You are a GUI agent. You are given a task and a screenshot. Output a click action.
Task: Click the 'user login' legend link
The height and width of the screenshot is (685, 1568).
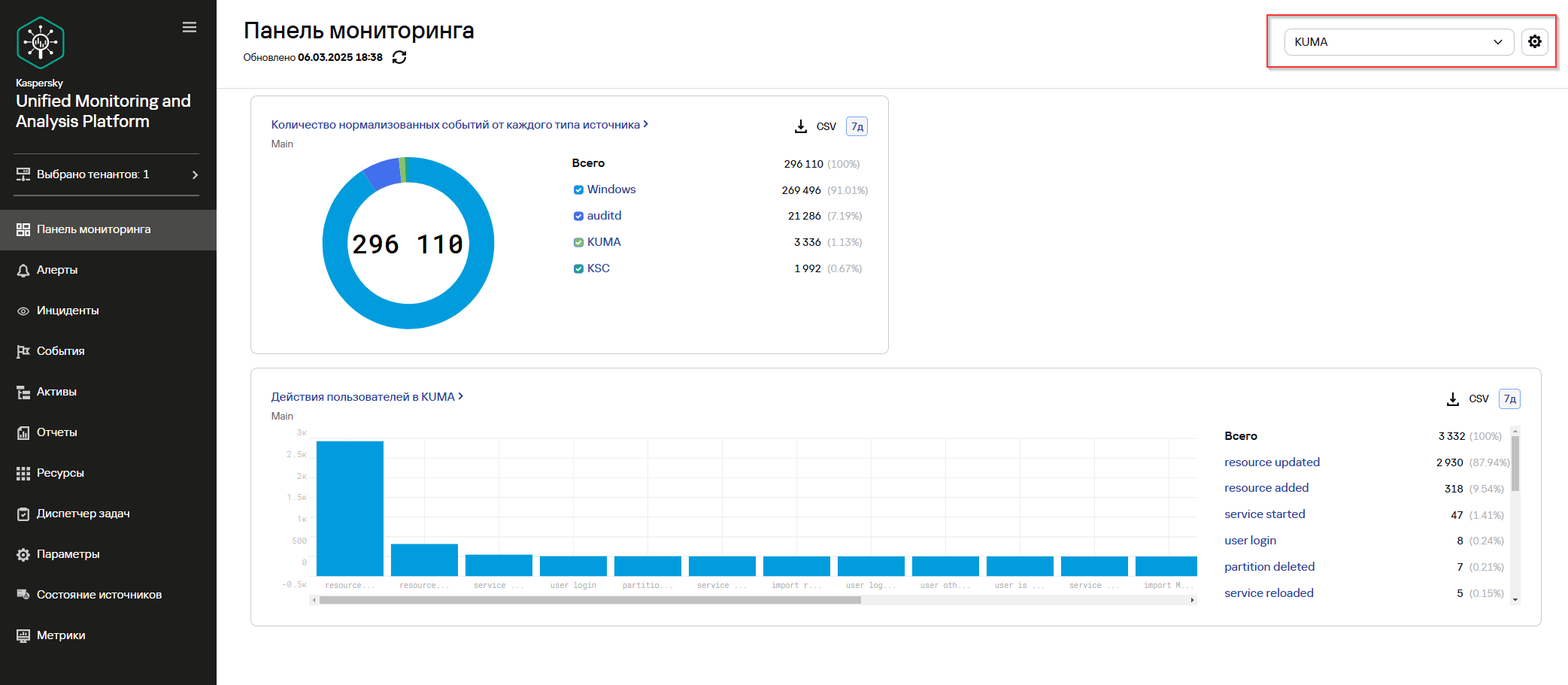(1250, 541)
